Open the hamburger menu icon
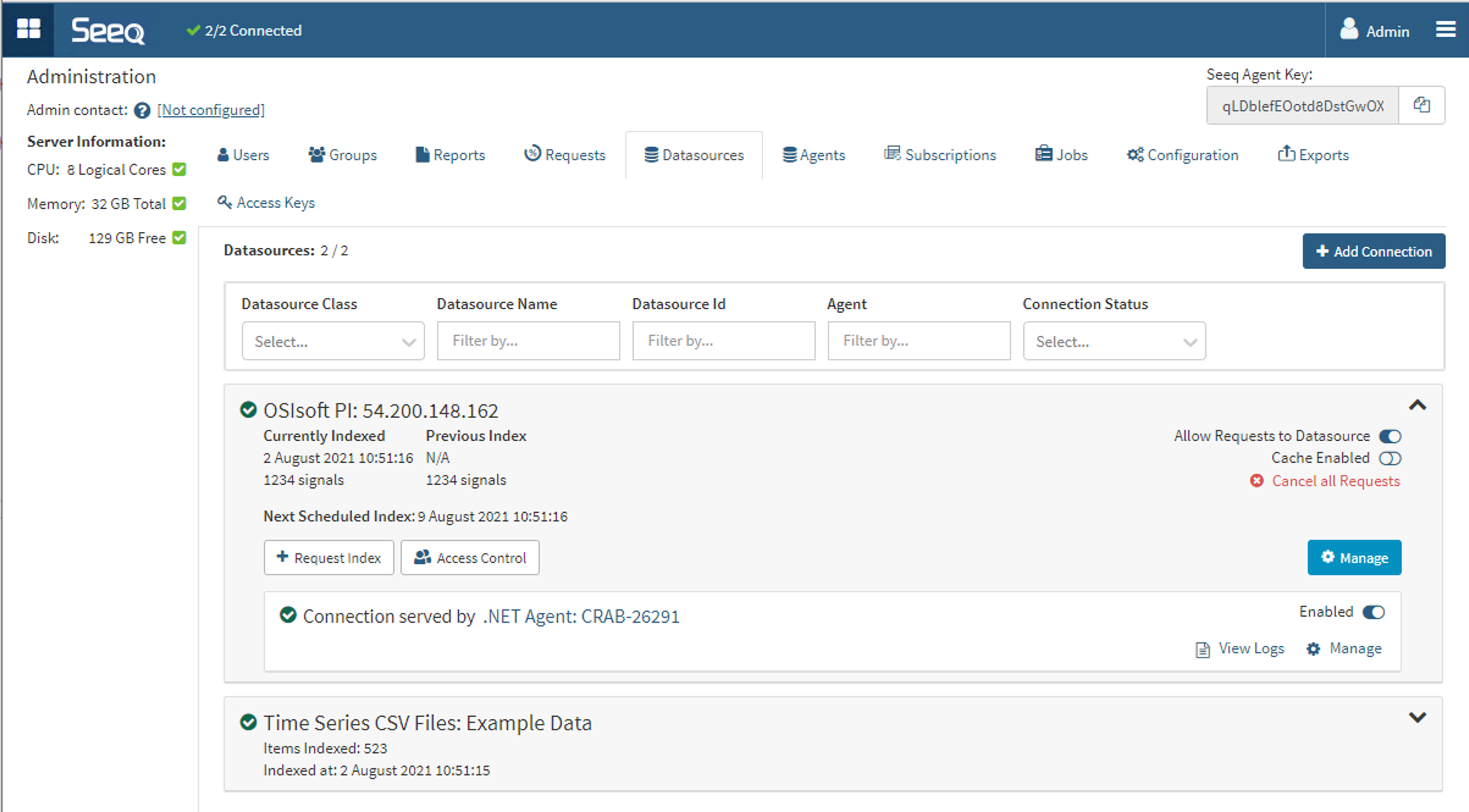The image size is (1469, 812). (x=1445, y=30)
